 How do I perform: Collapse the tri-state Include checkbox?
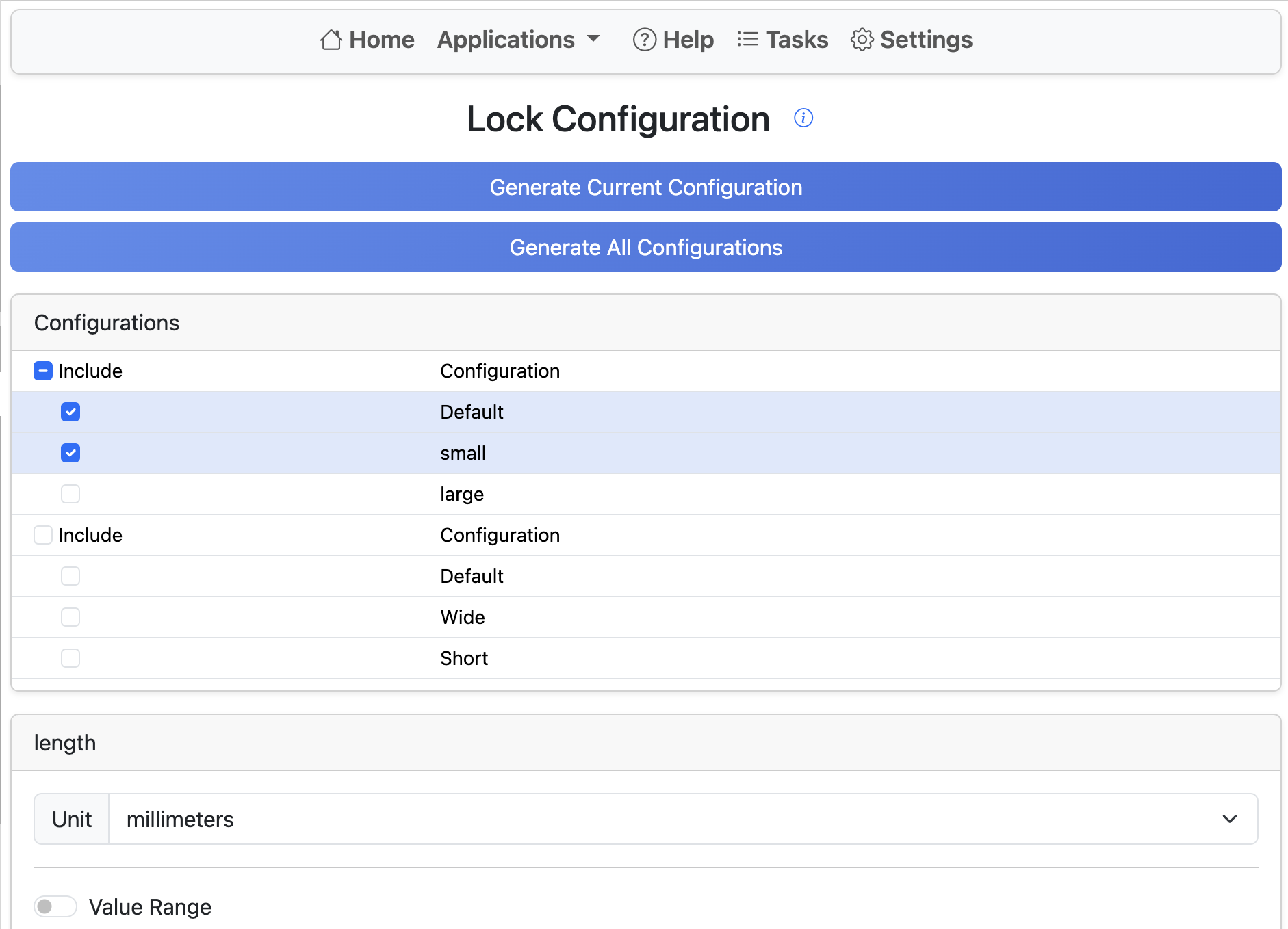43,371
